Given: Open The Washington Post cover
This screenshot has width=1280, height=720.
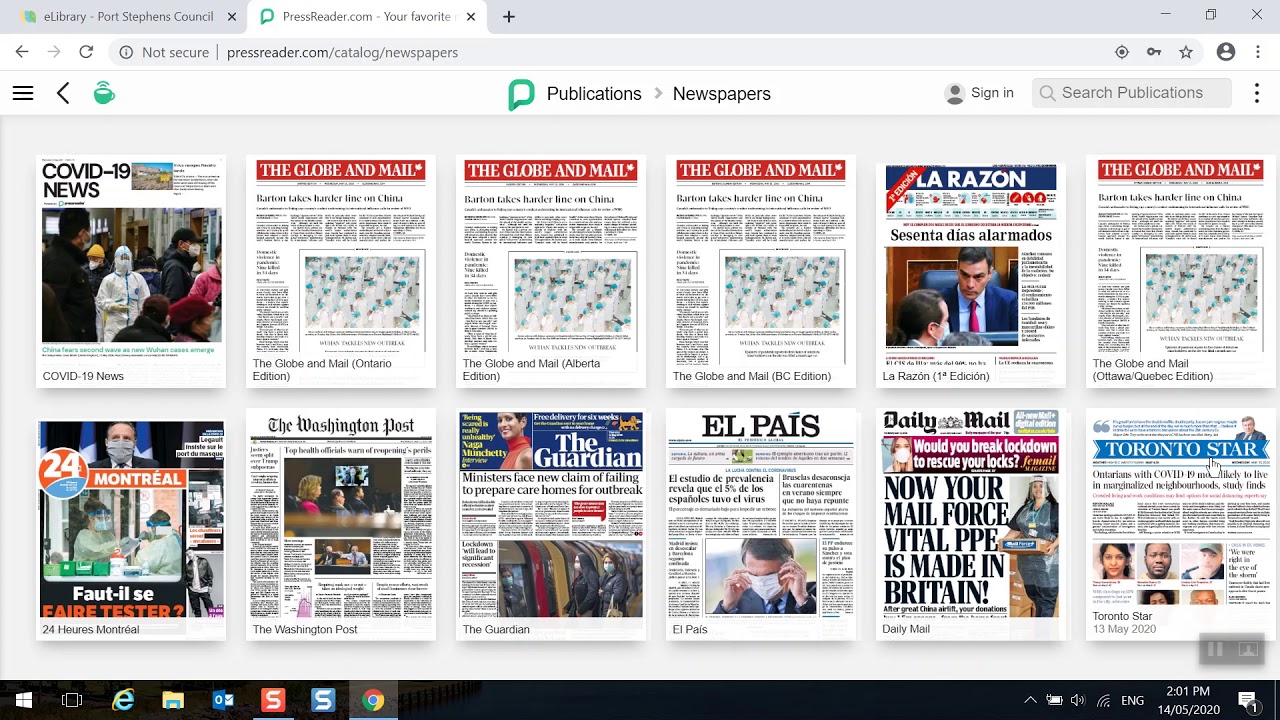Looking at the screenshot, I should tap(341, 524).
